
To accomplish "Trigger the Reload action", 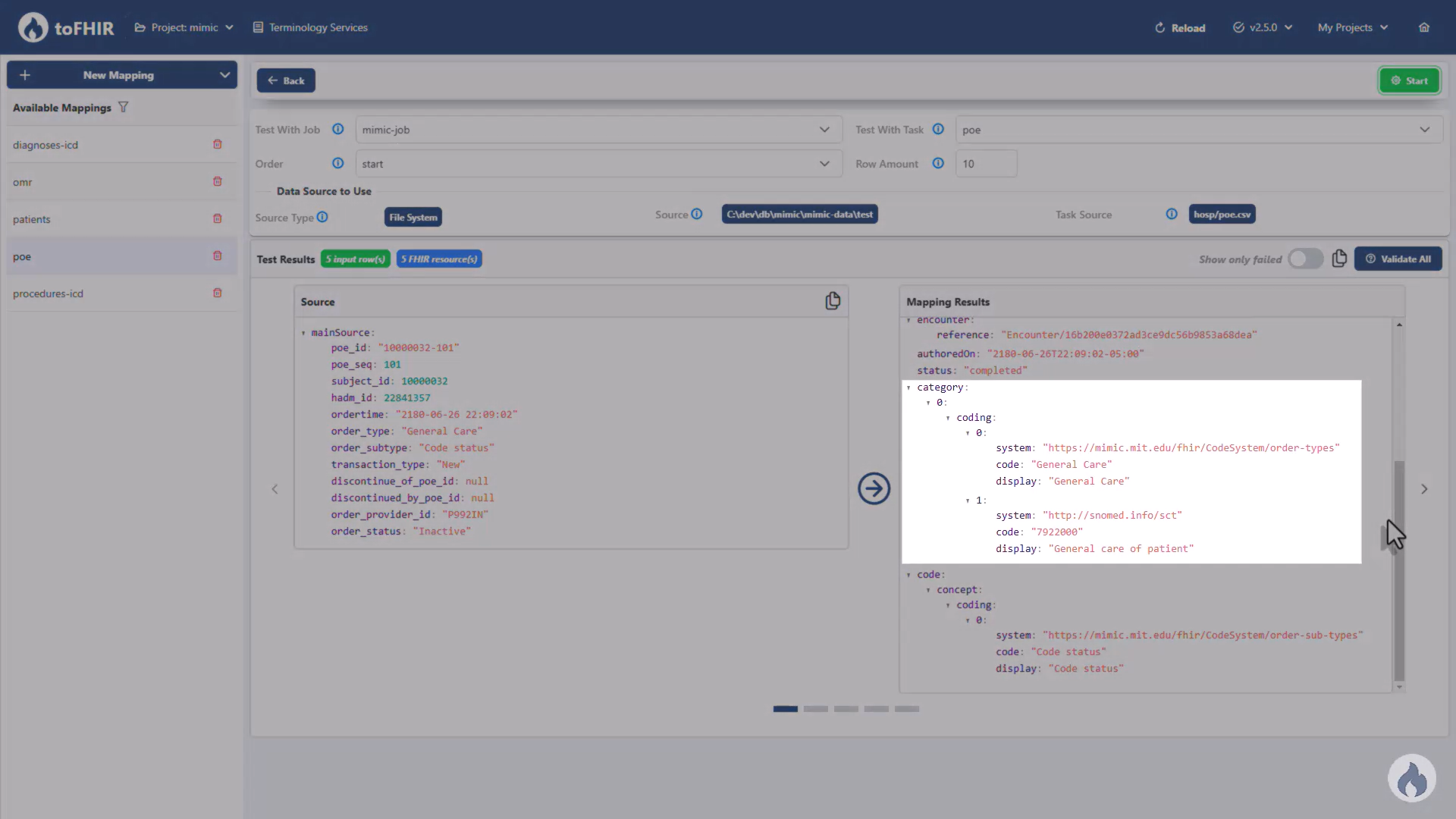I will (1180, 27).
